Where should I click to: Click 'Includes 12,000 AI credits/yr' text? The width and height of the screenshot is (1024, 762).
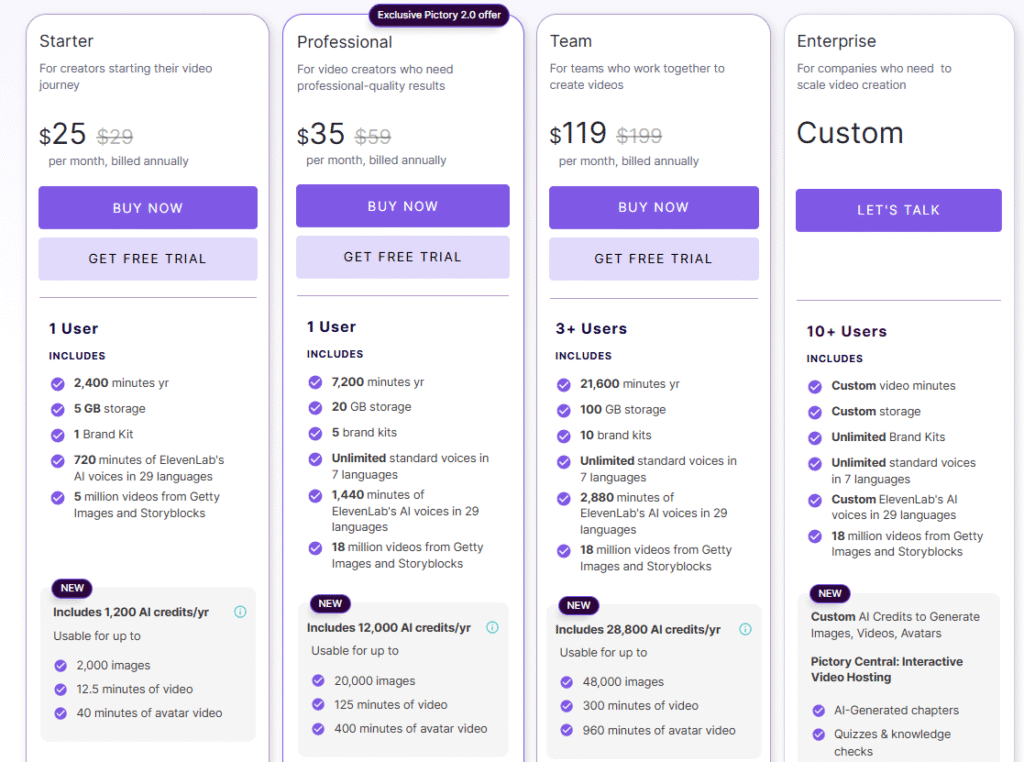pyautogui.click(x=389, y=627)
